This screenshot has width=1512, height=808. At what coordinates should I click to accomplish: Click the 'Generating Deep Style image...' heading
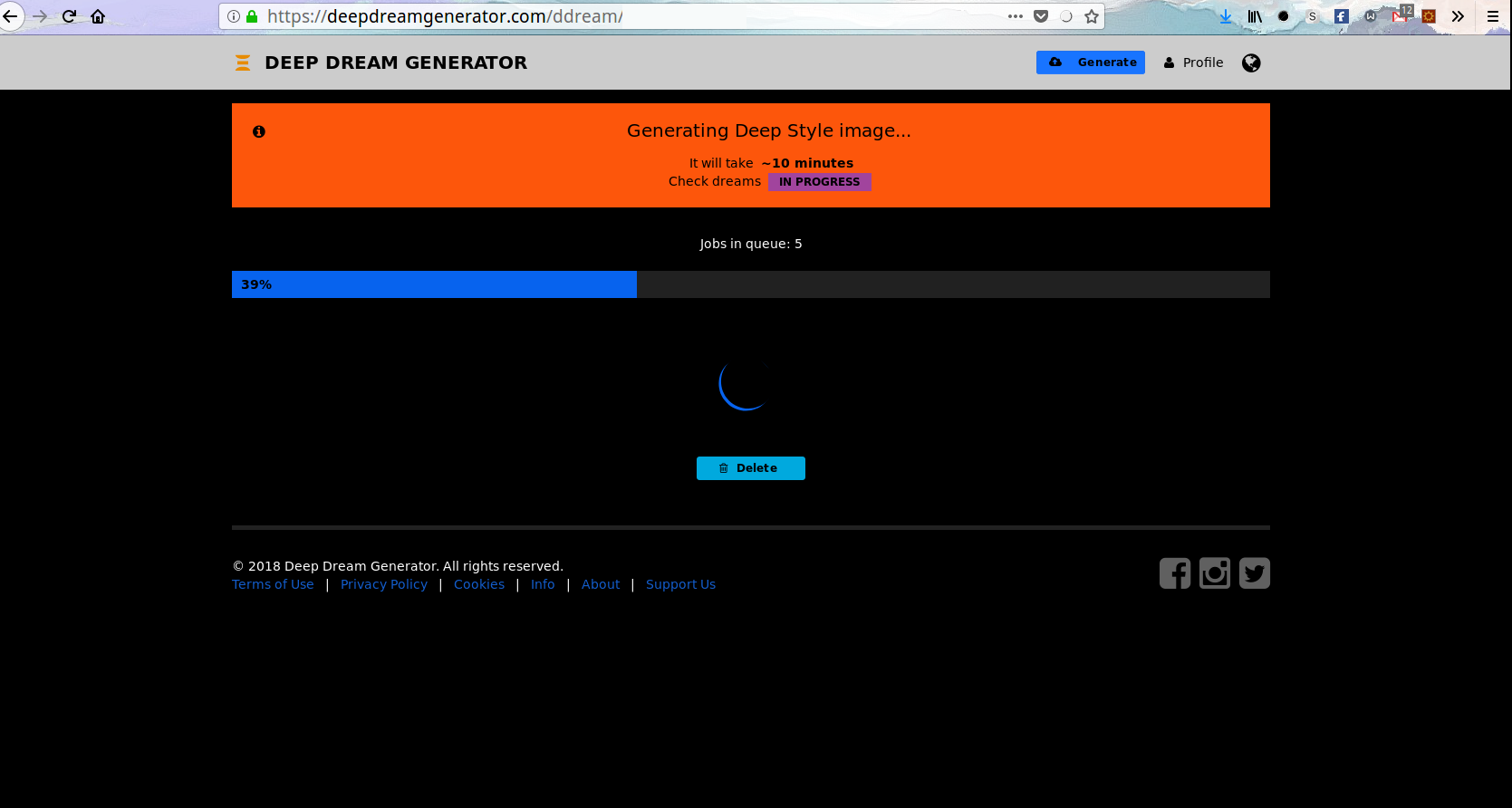pyautogui.click(x=769, y=130)
